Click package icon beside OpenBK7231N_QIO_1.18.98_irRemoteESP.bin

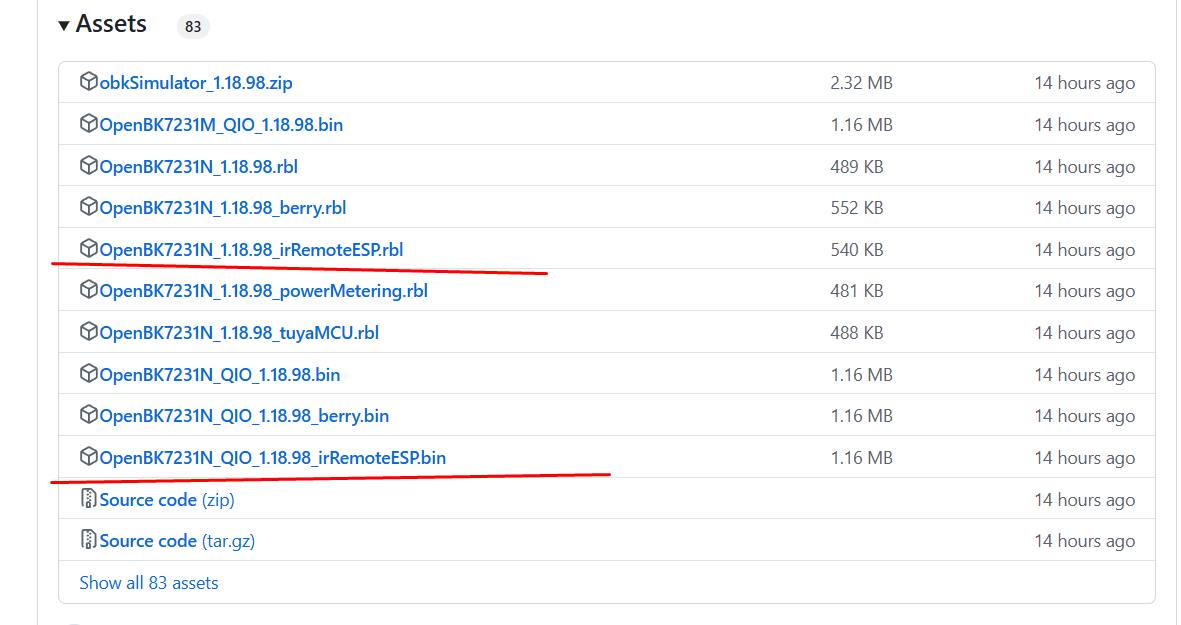(x=89, y=456)
